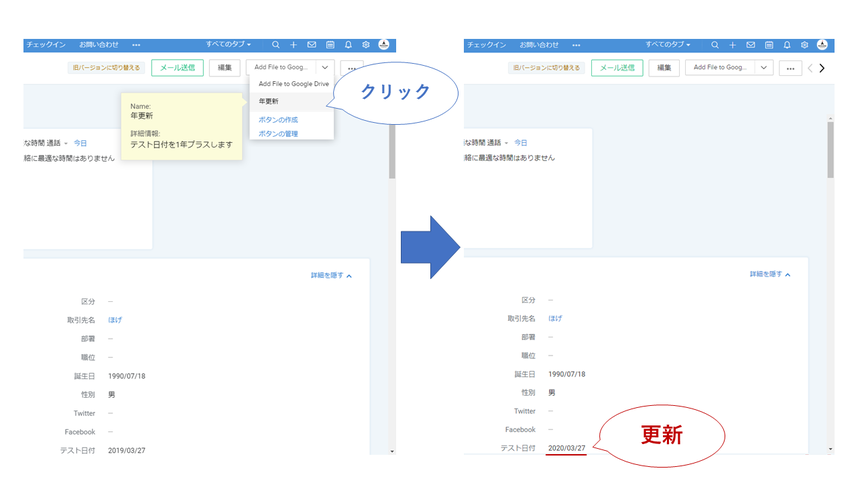The height and width of the screenshot is (483, 858).
Task: Click the search icon in the left panel
Action: [275, 45]
